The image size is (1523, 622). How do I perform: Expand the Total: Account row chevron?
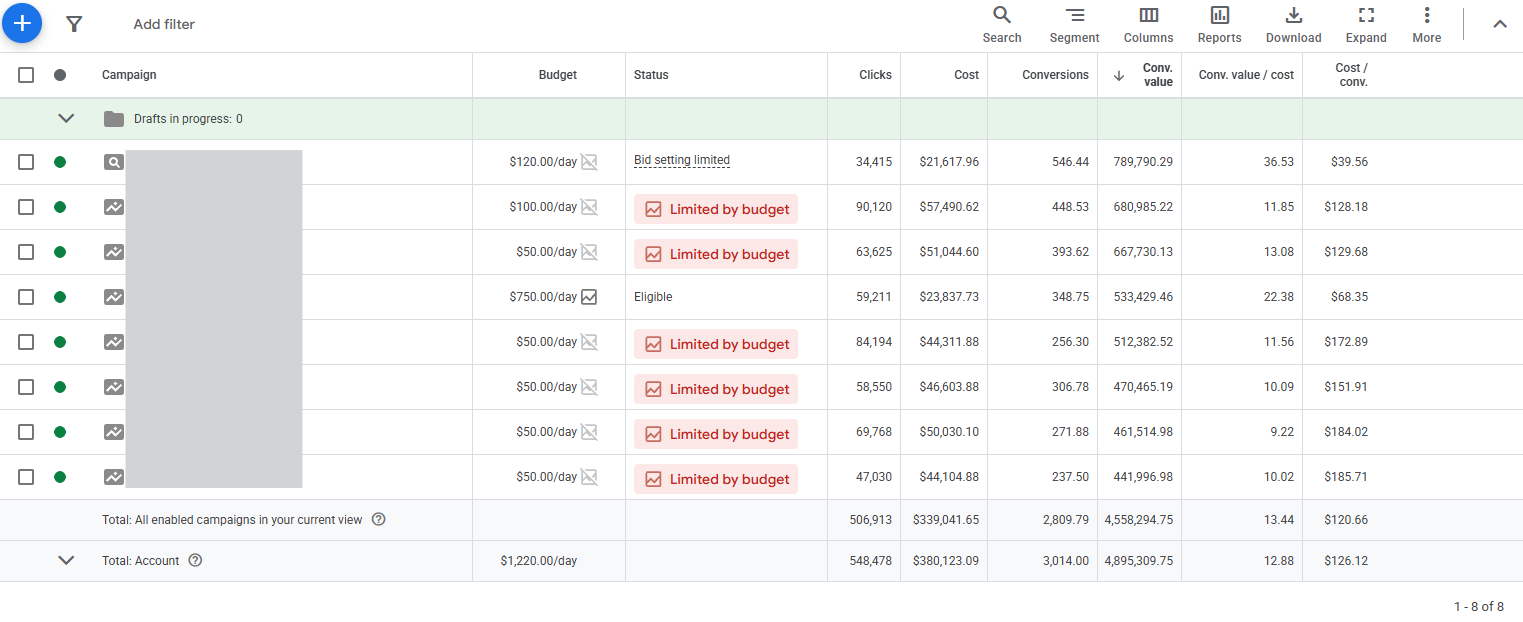coord(66,561)
